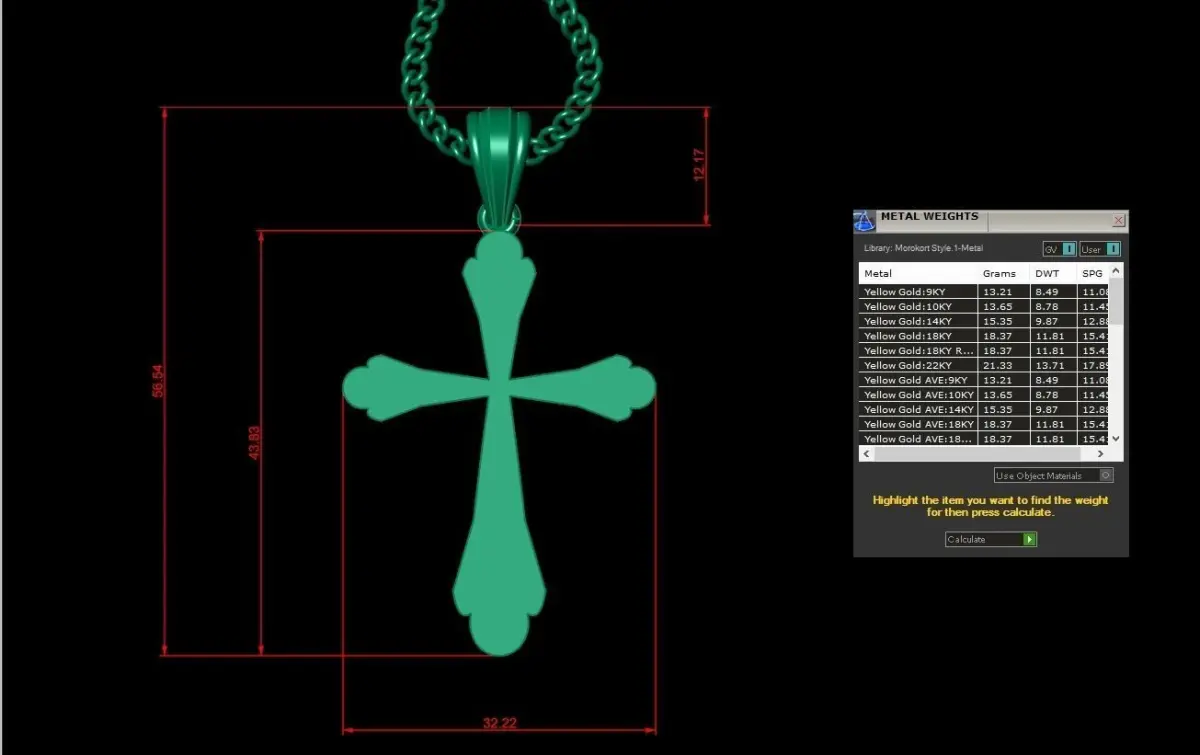Sort by the SPG column header
Viewport: 1200px width, 755px height.
coord(1094,273)
